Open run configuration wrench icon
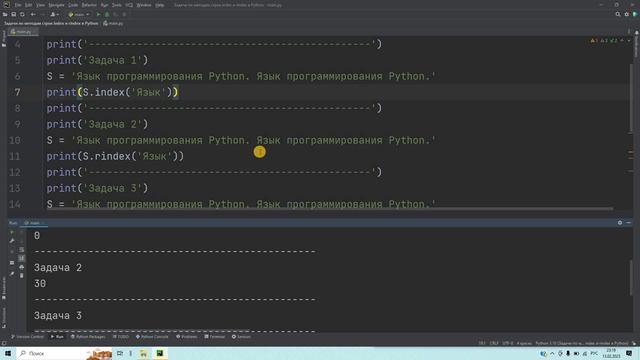640x360 pixels. [12, 241]
